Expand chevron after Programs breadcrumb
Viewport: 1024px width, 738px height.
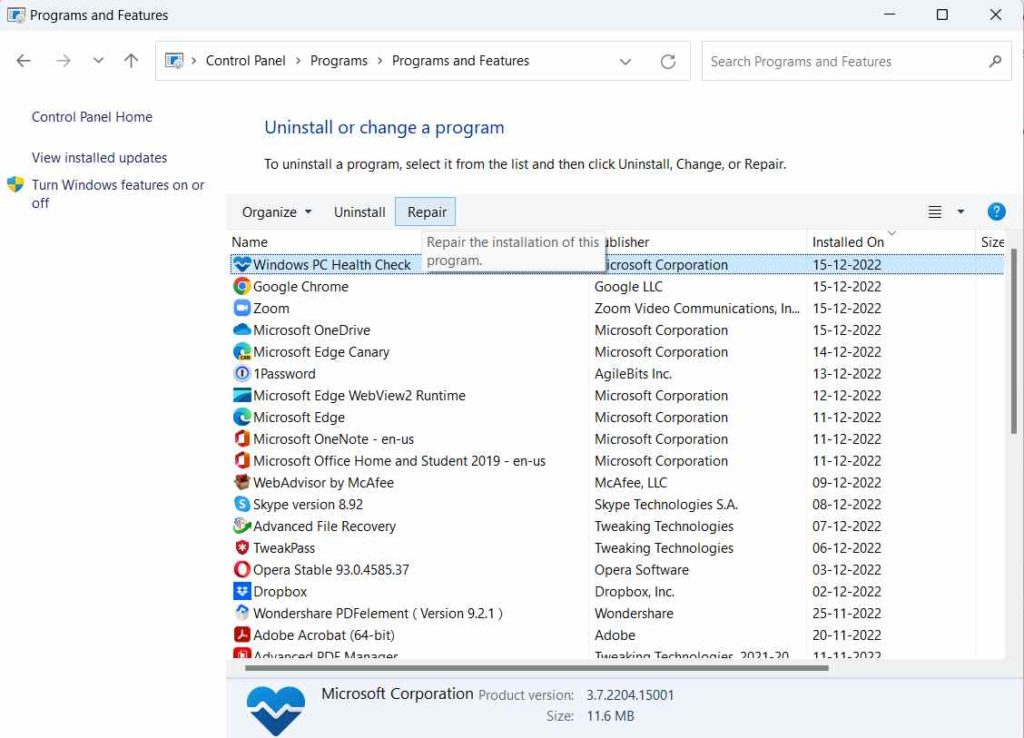click(x=379, y=61)
